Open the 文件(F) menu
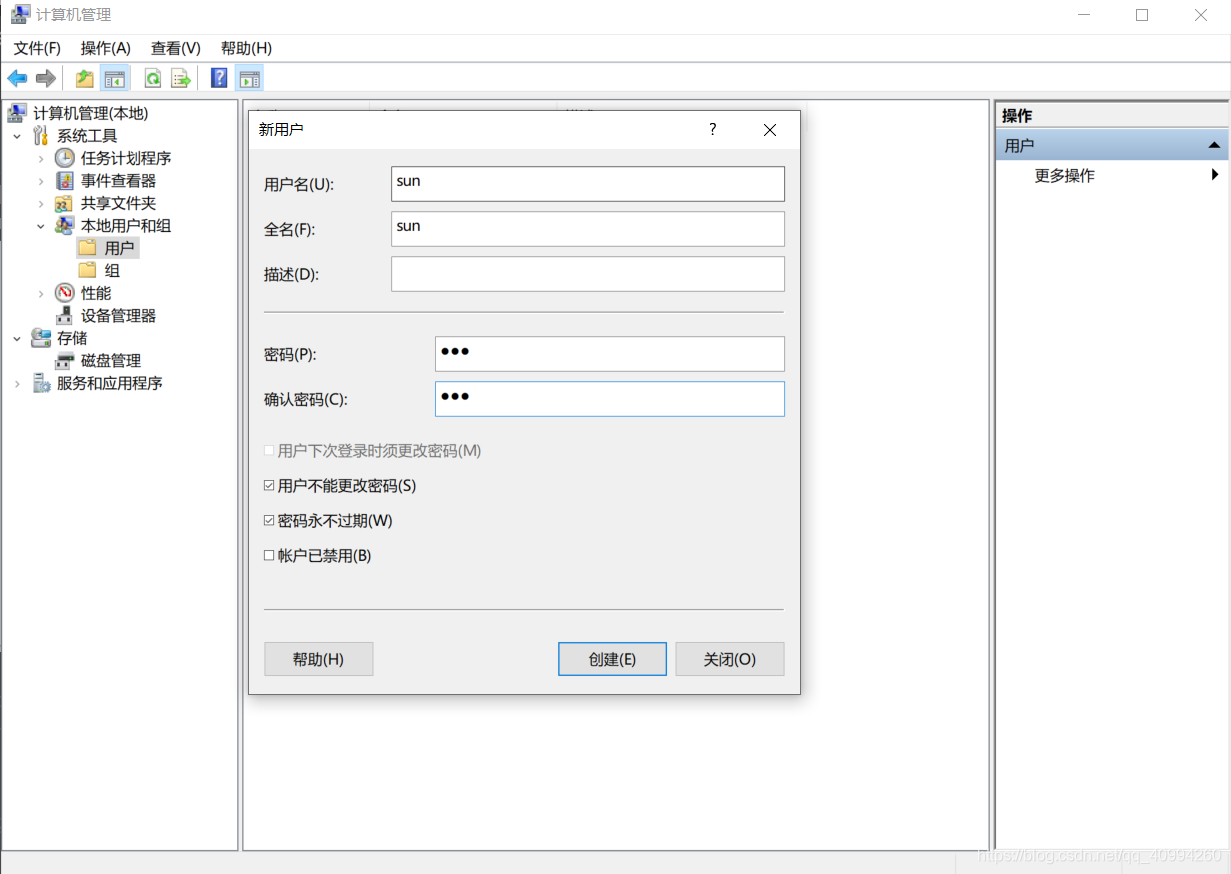Screen dimensions: 1231x874 37,48
